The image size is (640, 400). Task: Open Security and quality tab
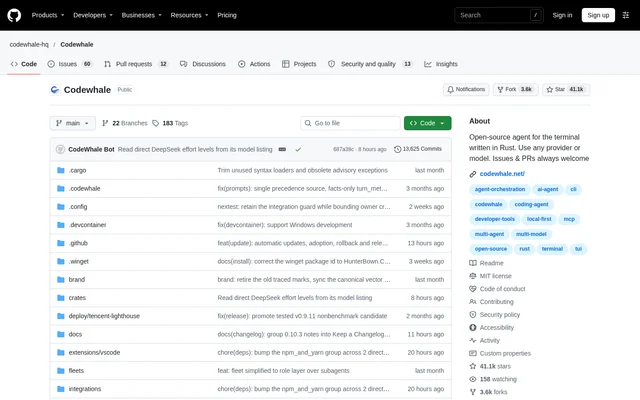[x=370, y=64]
